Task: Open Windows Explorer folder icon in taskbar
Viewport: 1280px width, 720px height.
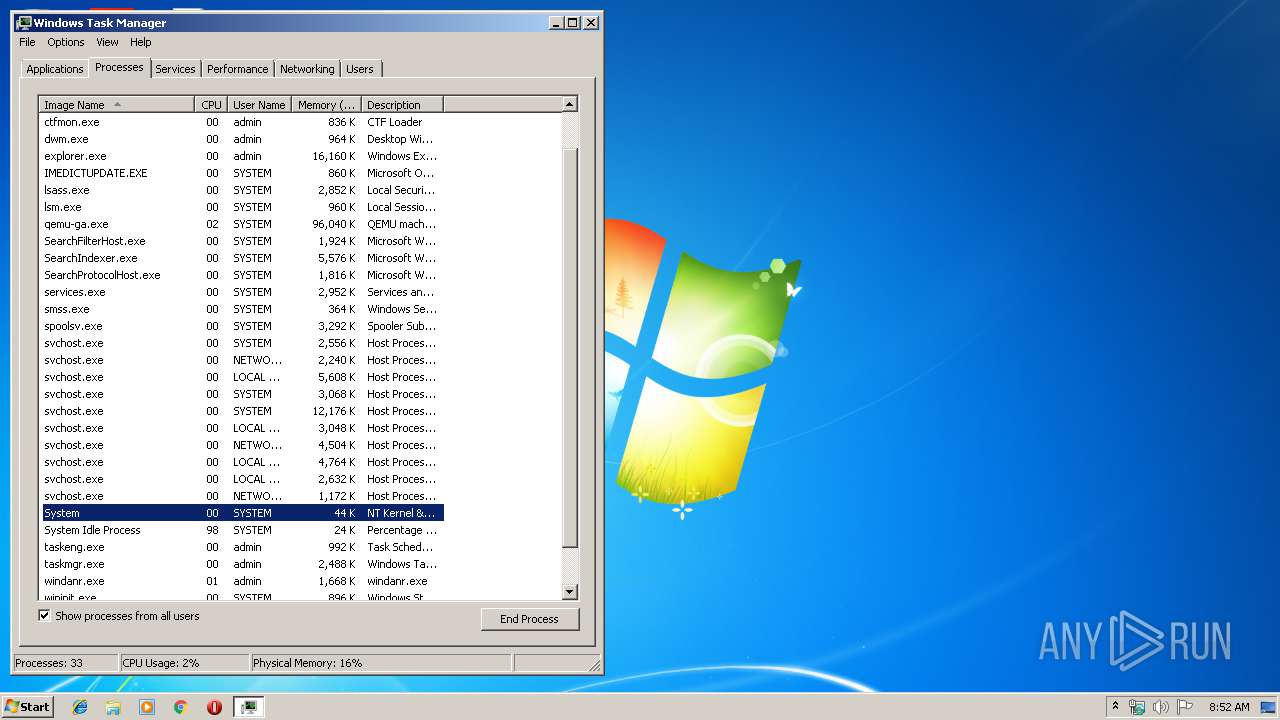Action: click(113, 707)
